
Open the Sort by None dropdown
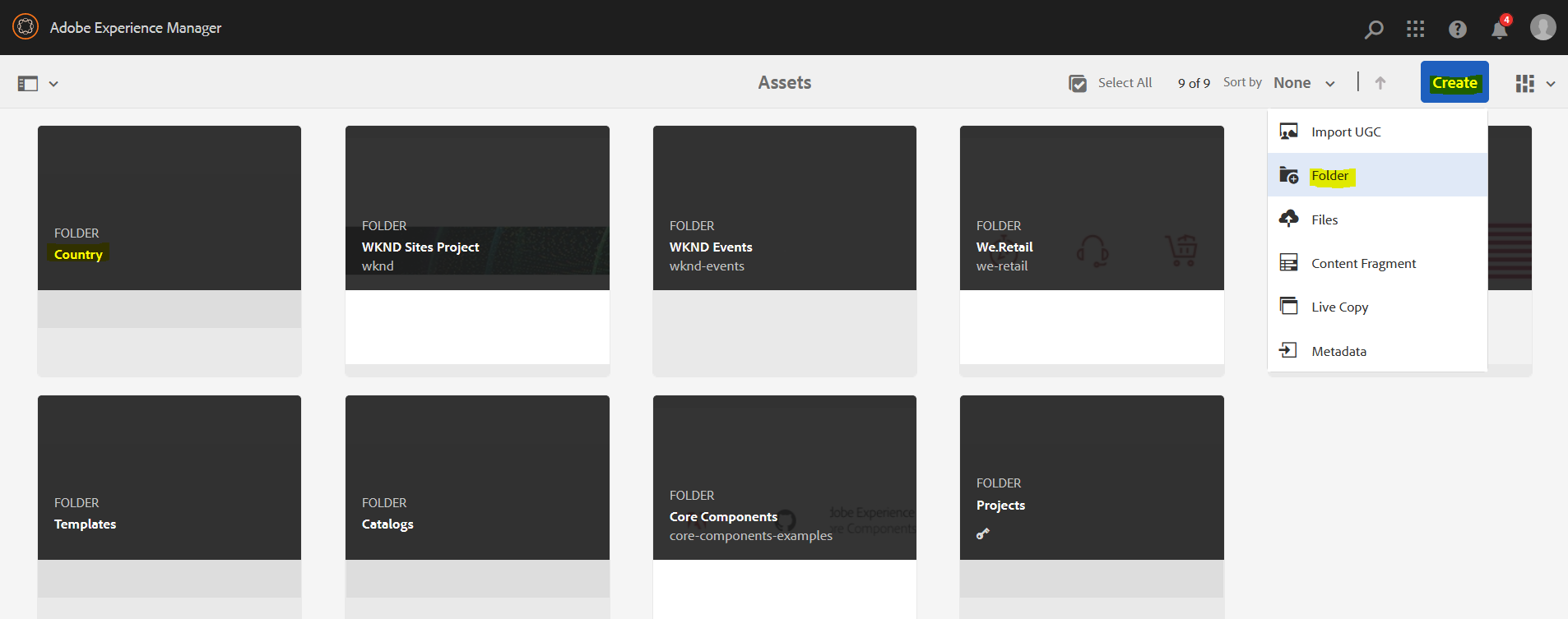1304,83
